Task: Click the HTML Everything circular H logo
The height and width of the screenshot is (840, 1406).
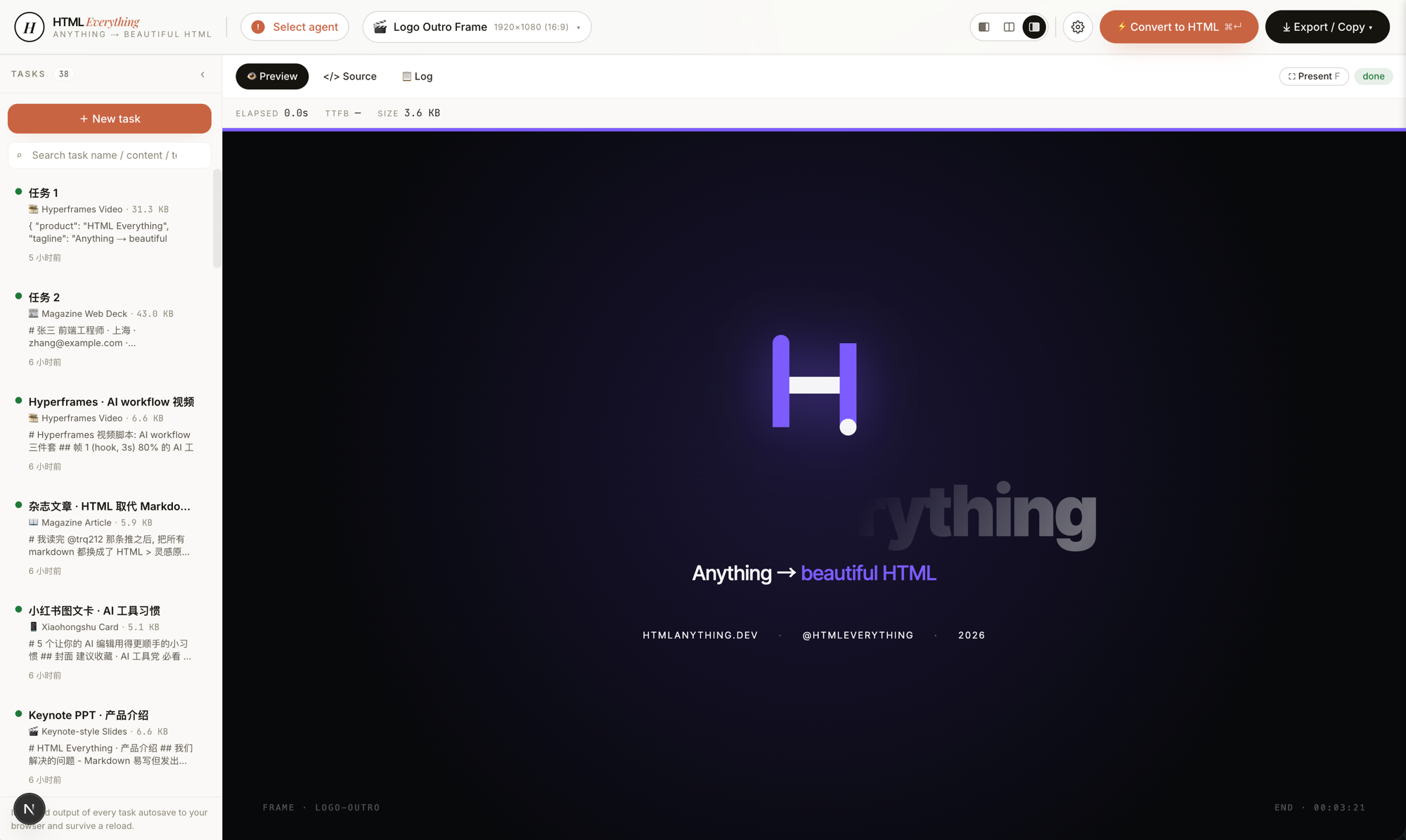Action: (x=29, y=27)
